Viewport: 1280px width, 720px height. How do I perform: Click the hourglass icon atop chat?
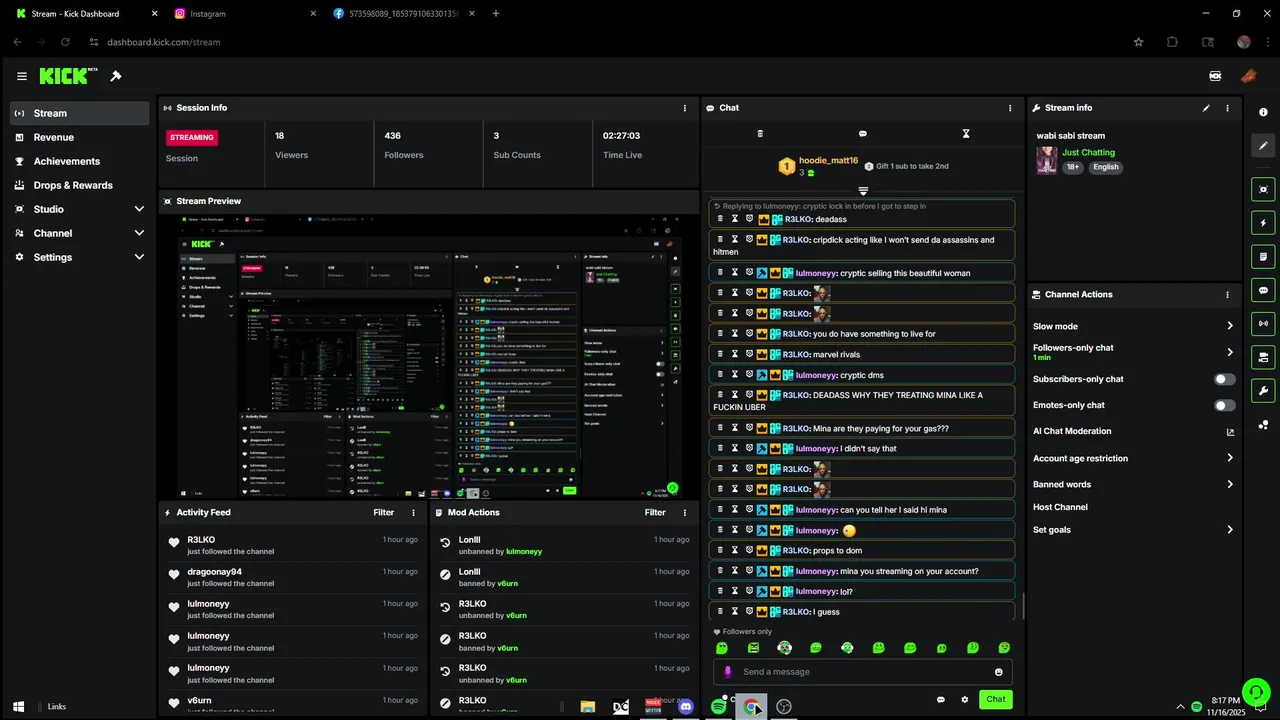point(966,133)
